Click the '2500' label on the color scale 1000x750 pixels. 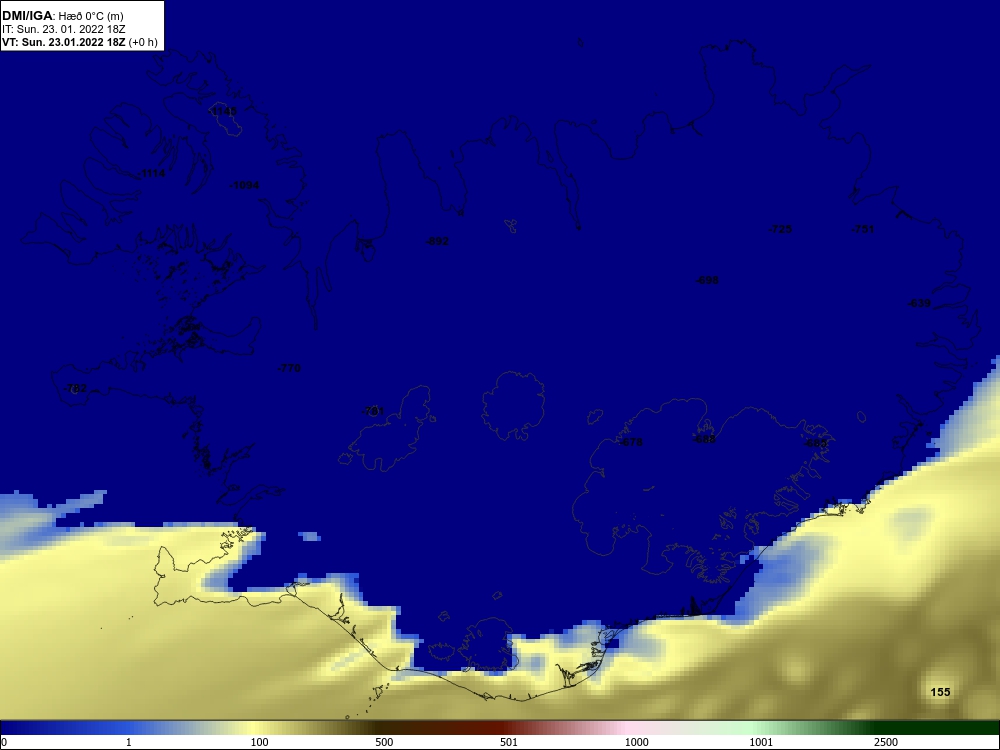[886, 742]
